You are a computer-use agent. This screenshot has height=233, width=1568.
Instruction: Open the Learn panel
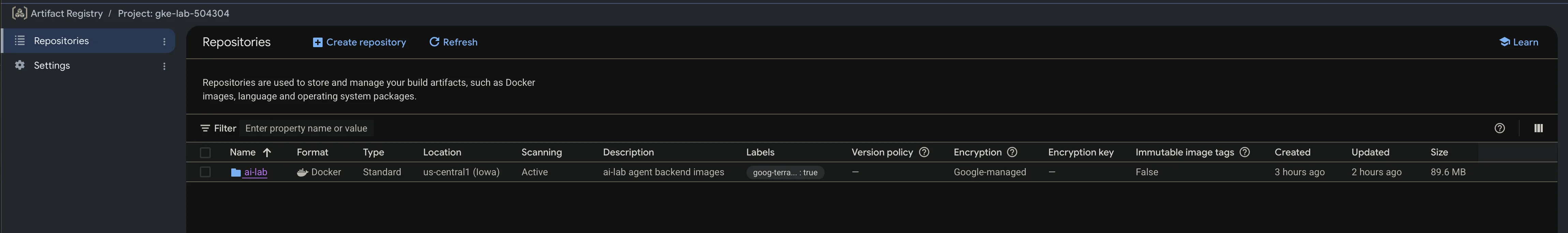1518,42
